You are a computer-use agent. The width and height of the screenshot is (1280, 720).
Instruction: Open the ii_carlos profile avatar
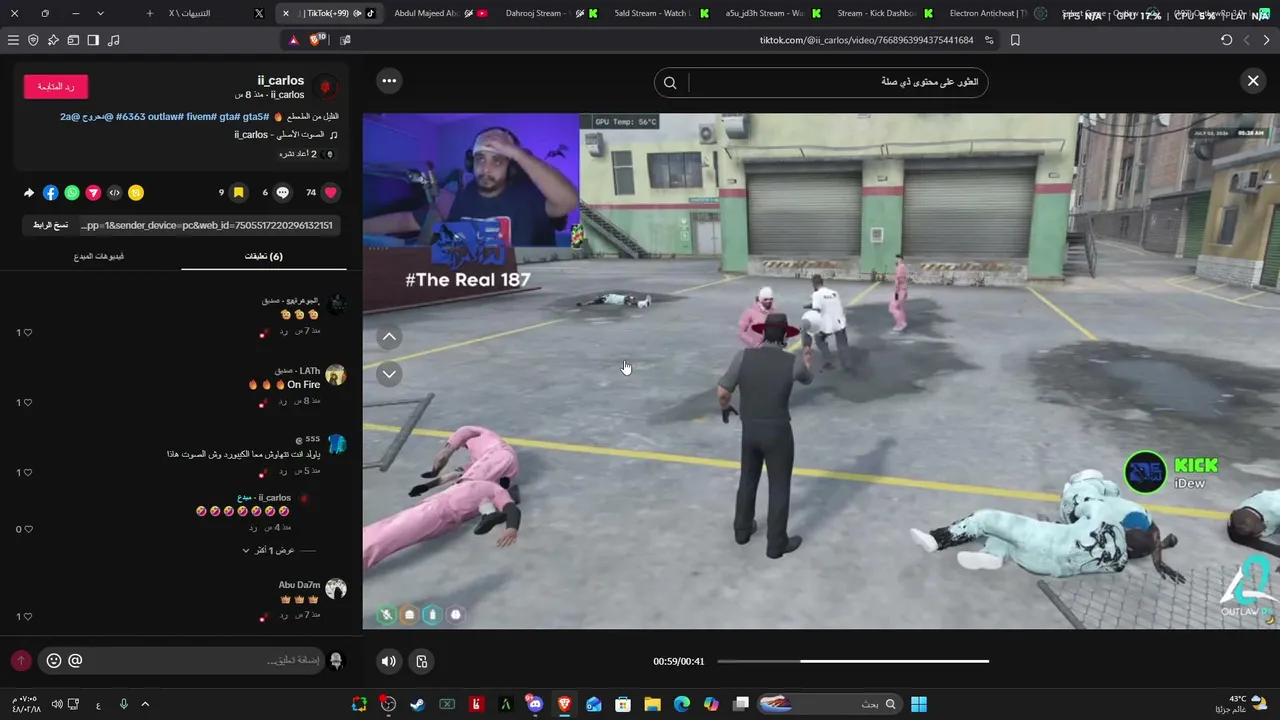(326, 87)
